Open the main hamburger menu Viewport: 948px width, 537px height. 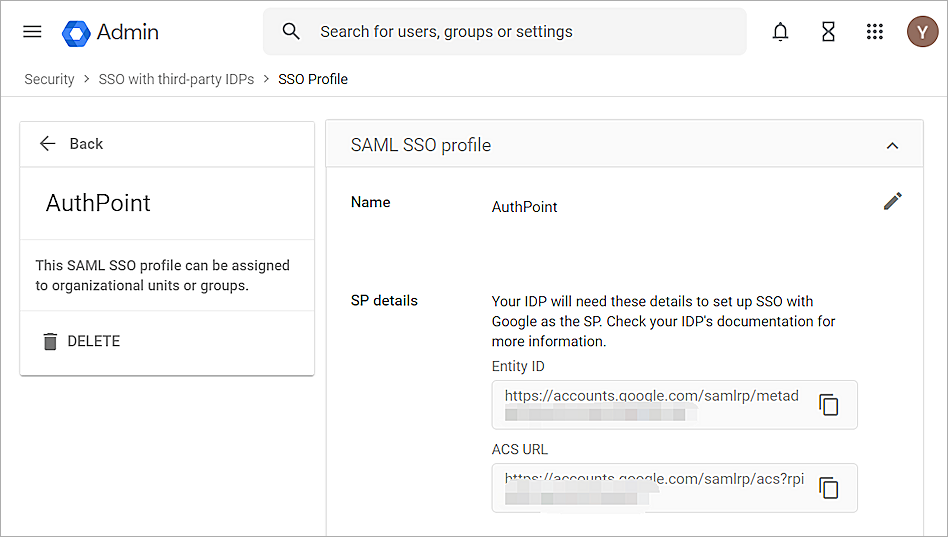pos(32,32)
